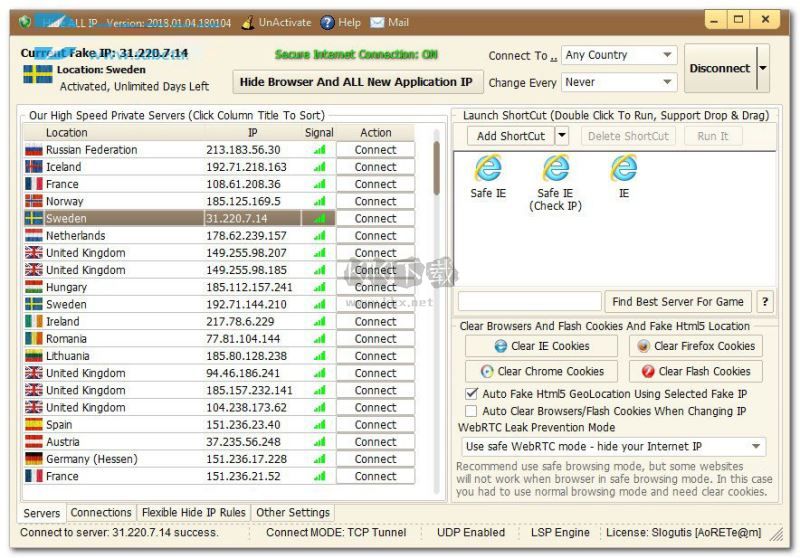Open the Change Every interval dropdown
The width and height of the screenshot is (800, 558).
click(619, 82)
